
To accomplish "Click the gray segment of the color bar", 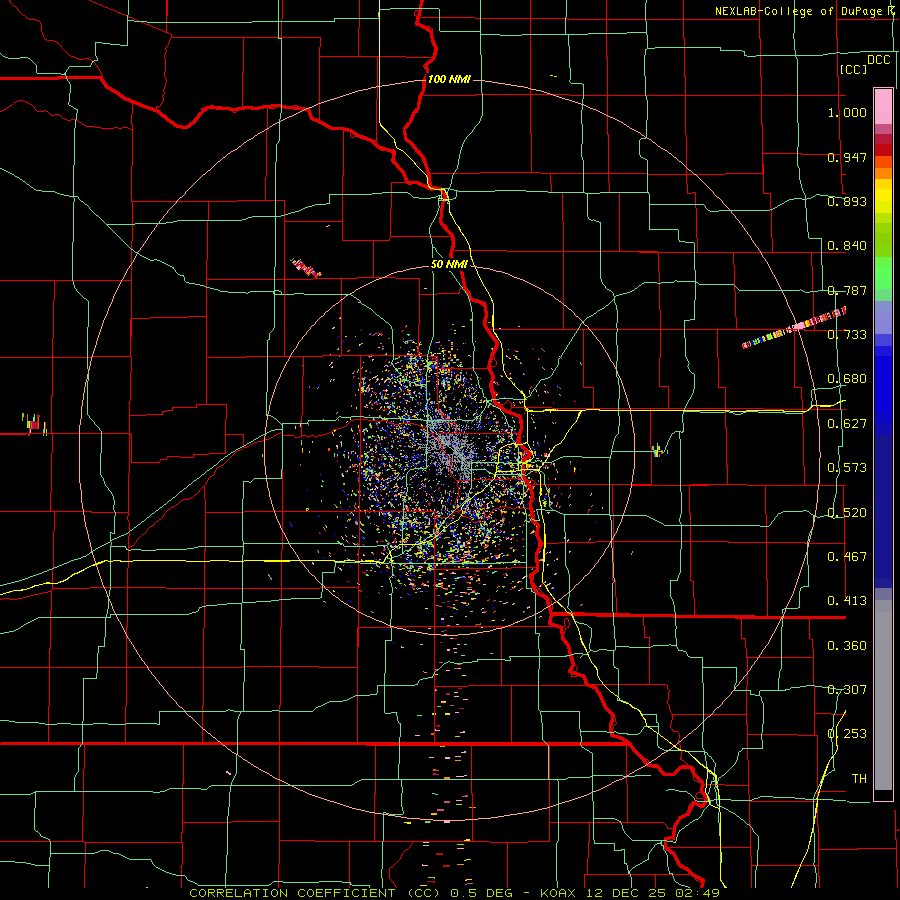I will (x=883, y=695).
